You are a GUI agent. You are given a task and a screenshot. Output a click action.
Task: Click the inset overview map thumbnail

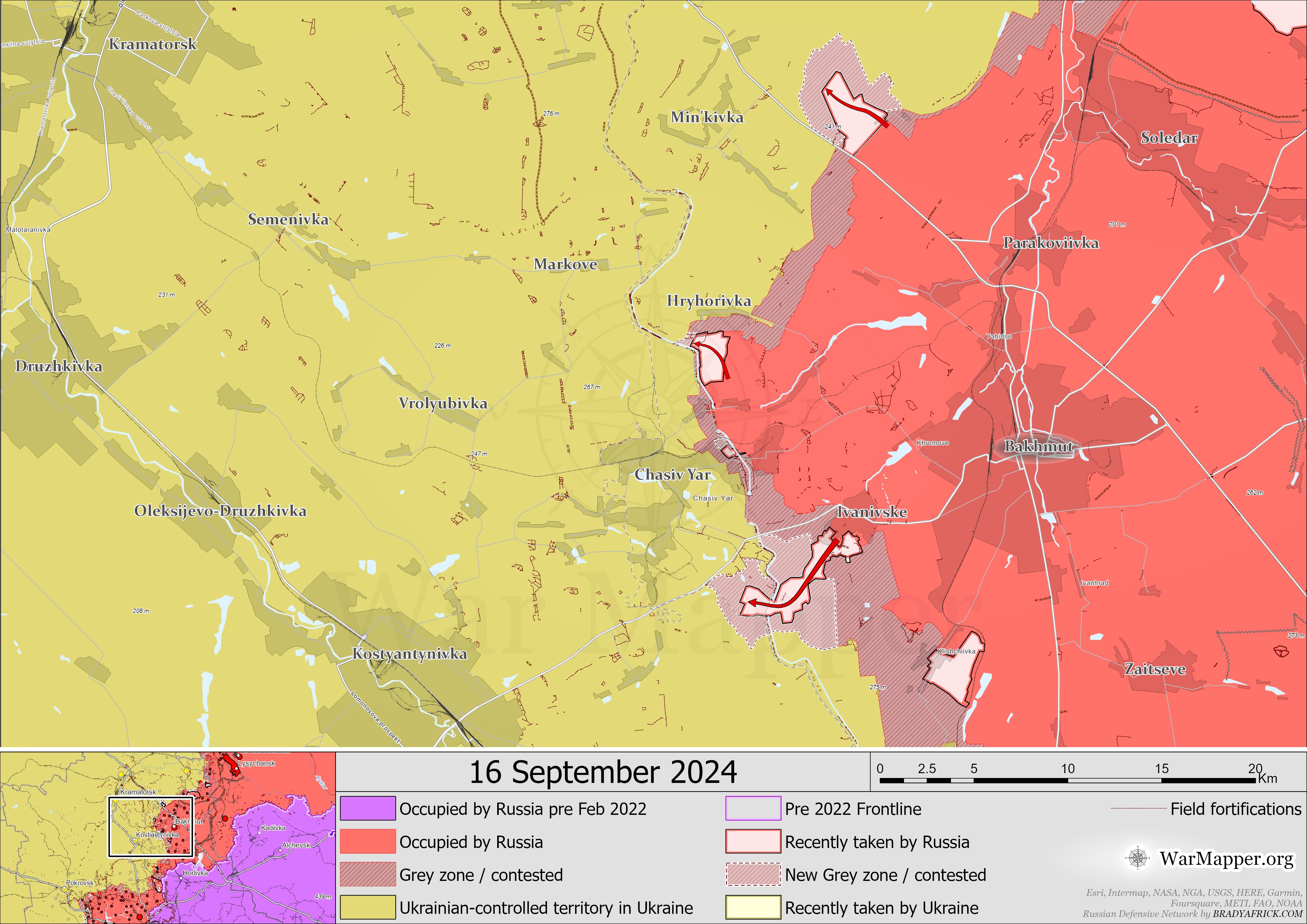pyautogui.click(x=167, y=837)
